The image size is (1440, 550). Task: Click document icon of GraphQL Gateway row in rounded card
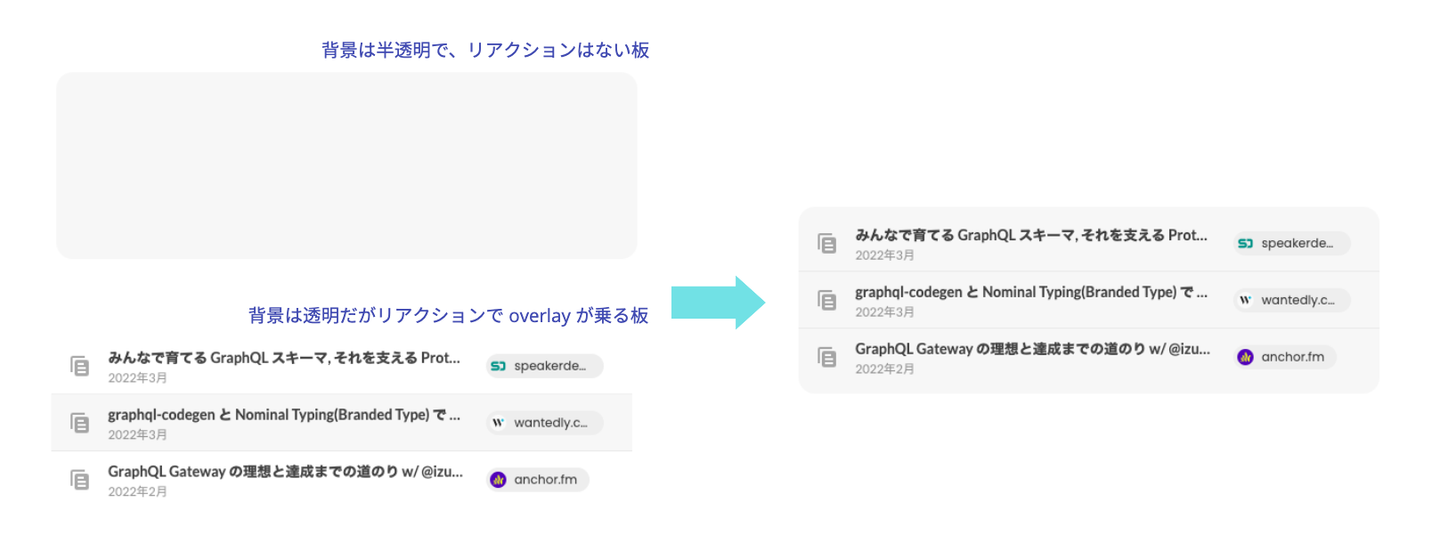[x=827, y=357]
